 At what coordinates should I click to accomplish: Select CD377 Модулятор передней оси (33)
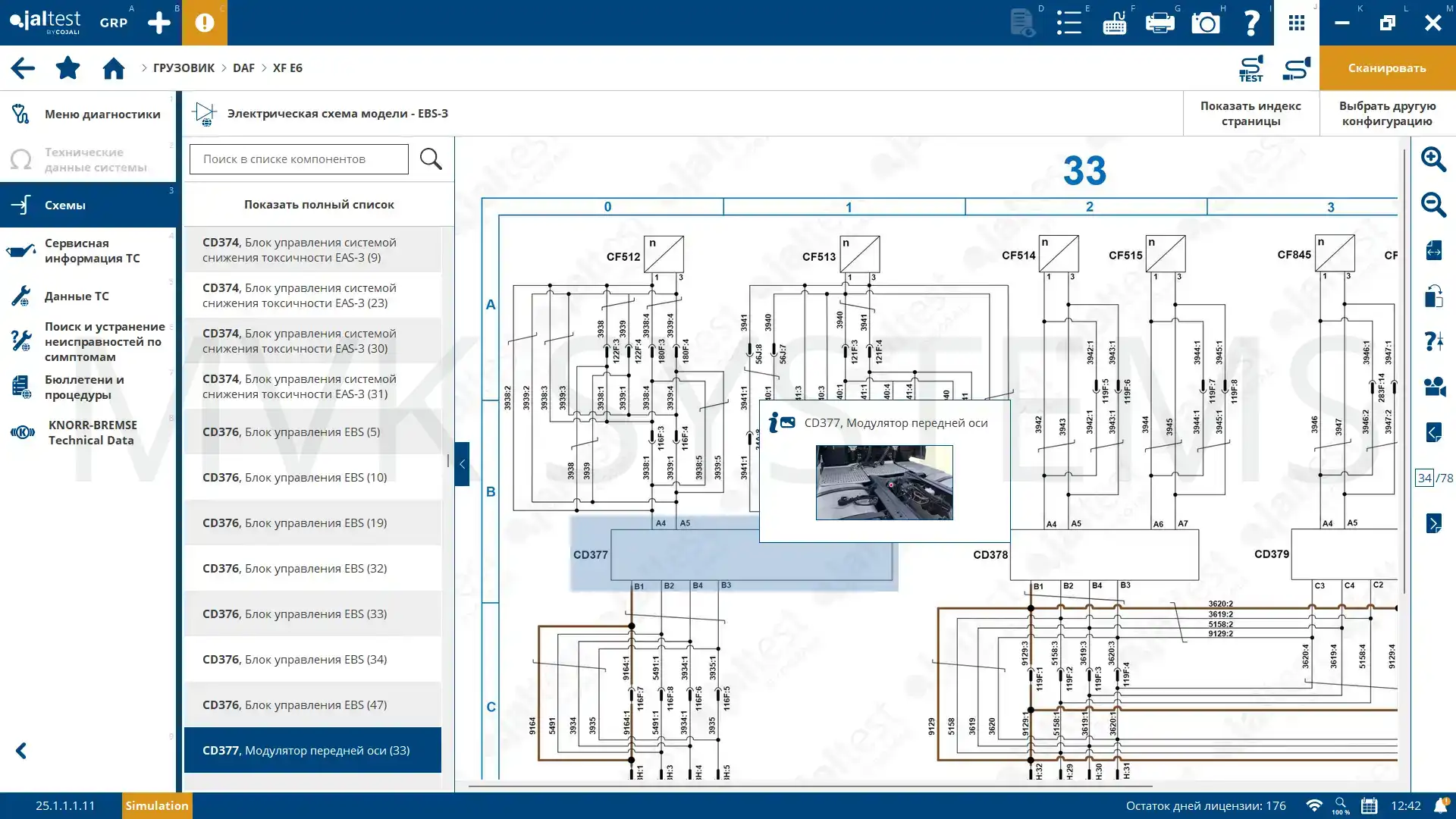point(312,750)
